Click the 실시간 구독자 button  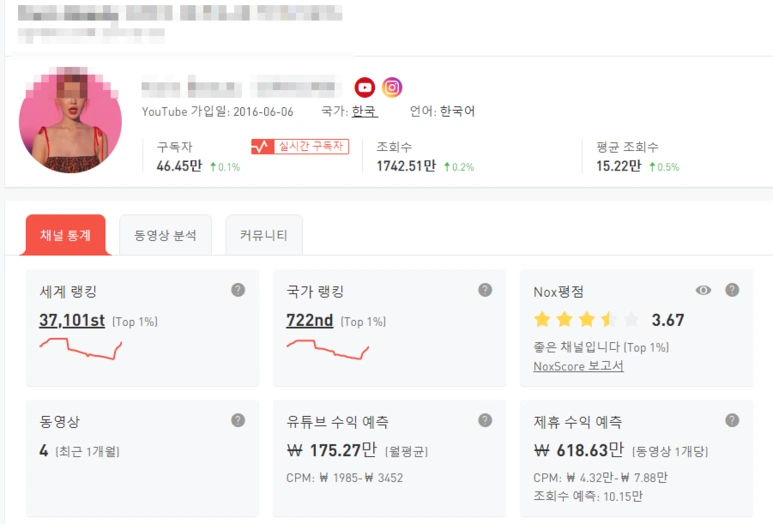click(300, 146)
